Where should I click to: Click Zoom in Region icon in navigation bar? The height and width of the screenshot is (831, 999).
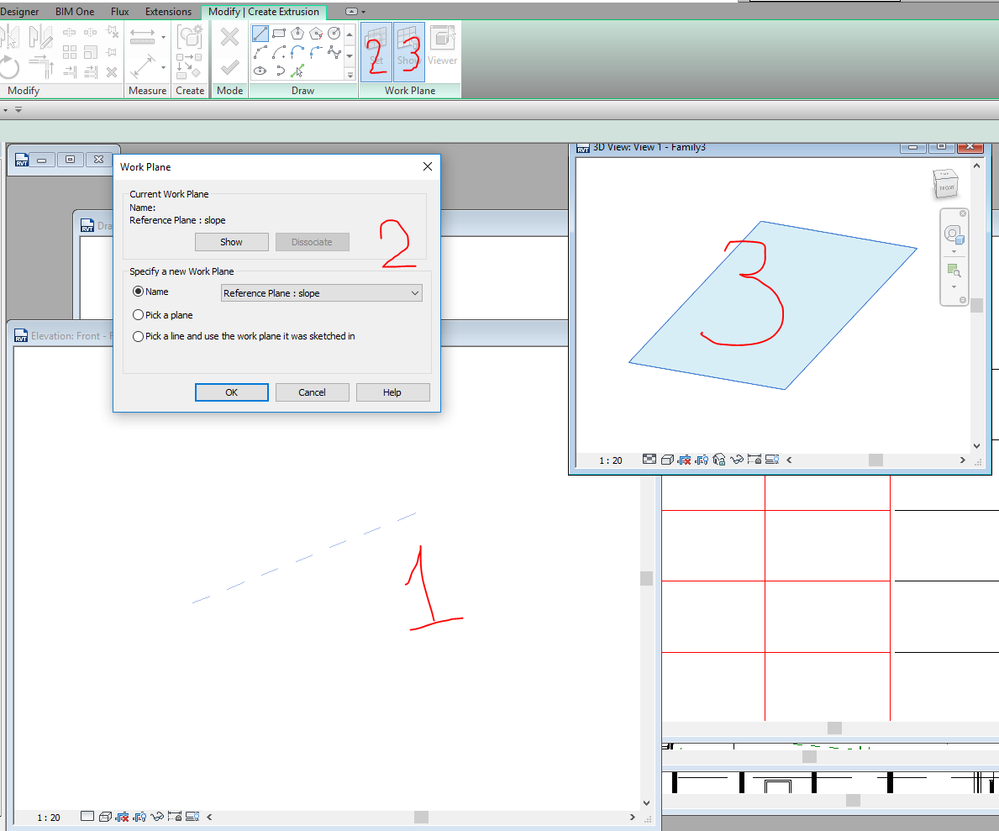(x=953, y=270)
